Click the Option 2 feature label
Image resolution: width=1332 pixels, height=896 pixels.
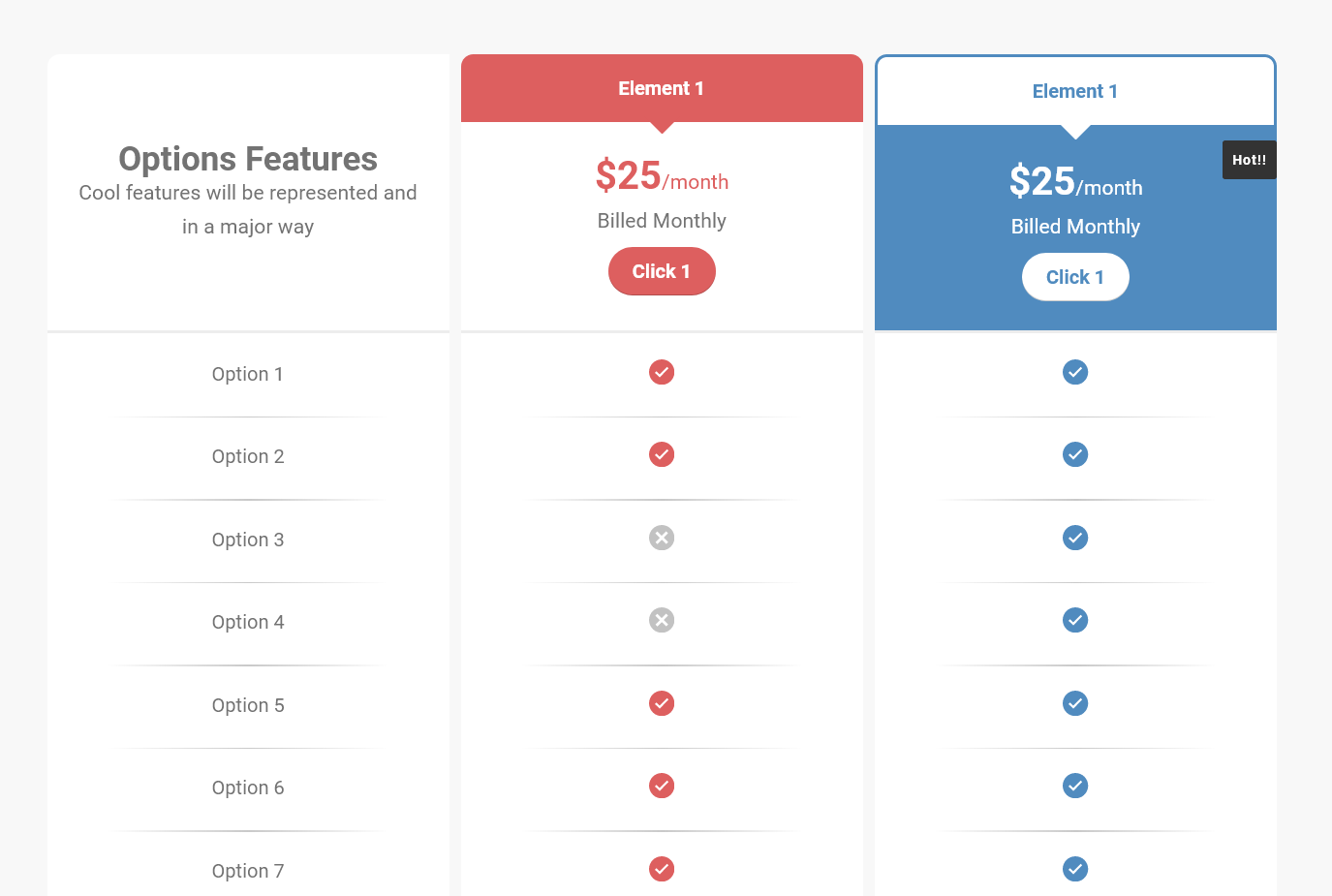coord(248,456)
